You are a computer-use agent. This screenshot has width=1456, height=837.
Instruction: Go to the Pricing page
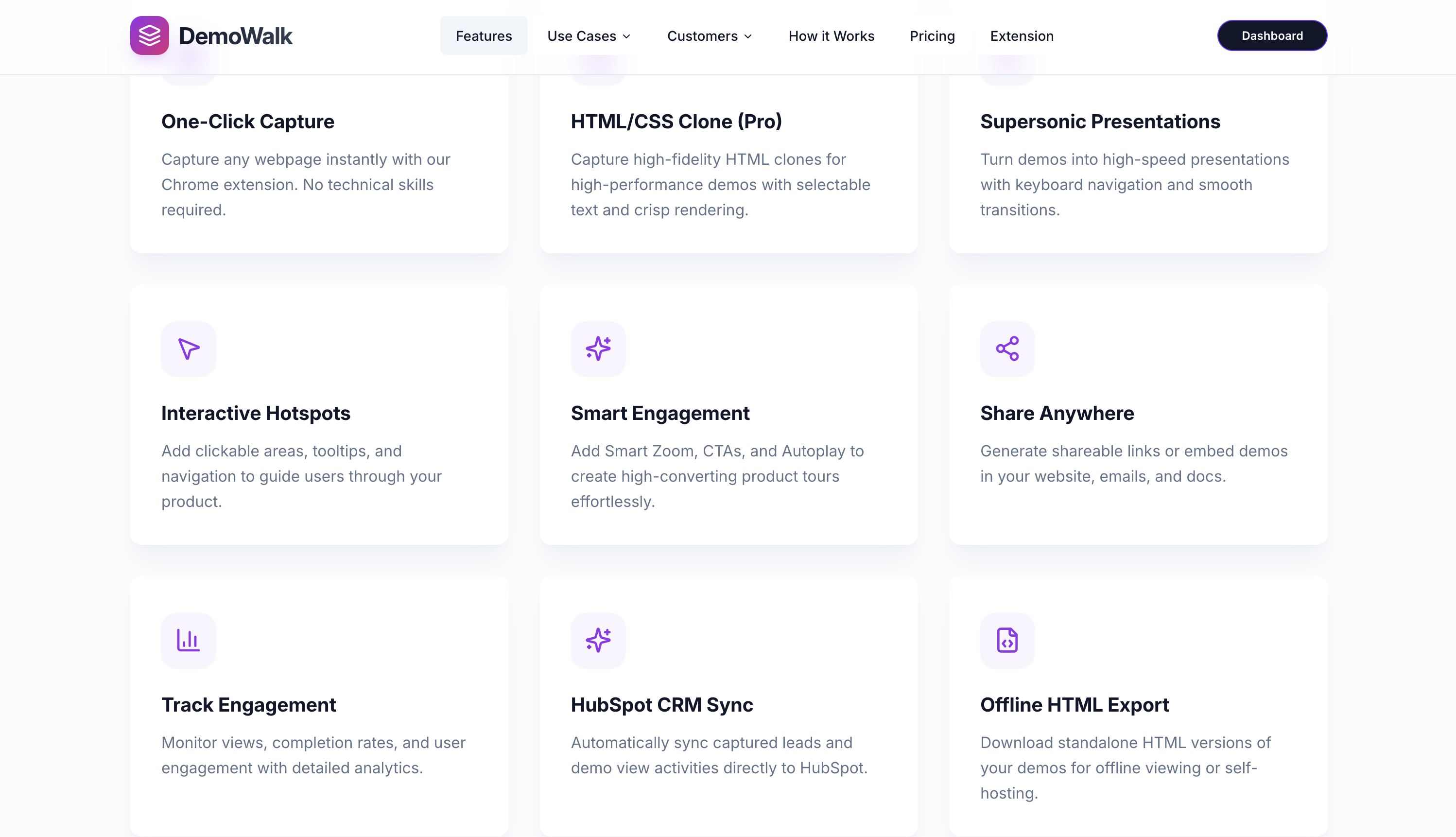click(932, 35)
